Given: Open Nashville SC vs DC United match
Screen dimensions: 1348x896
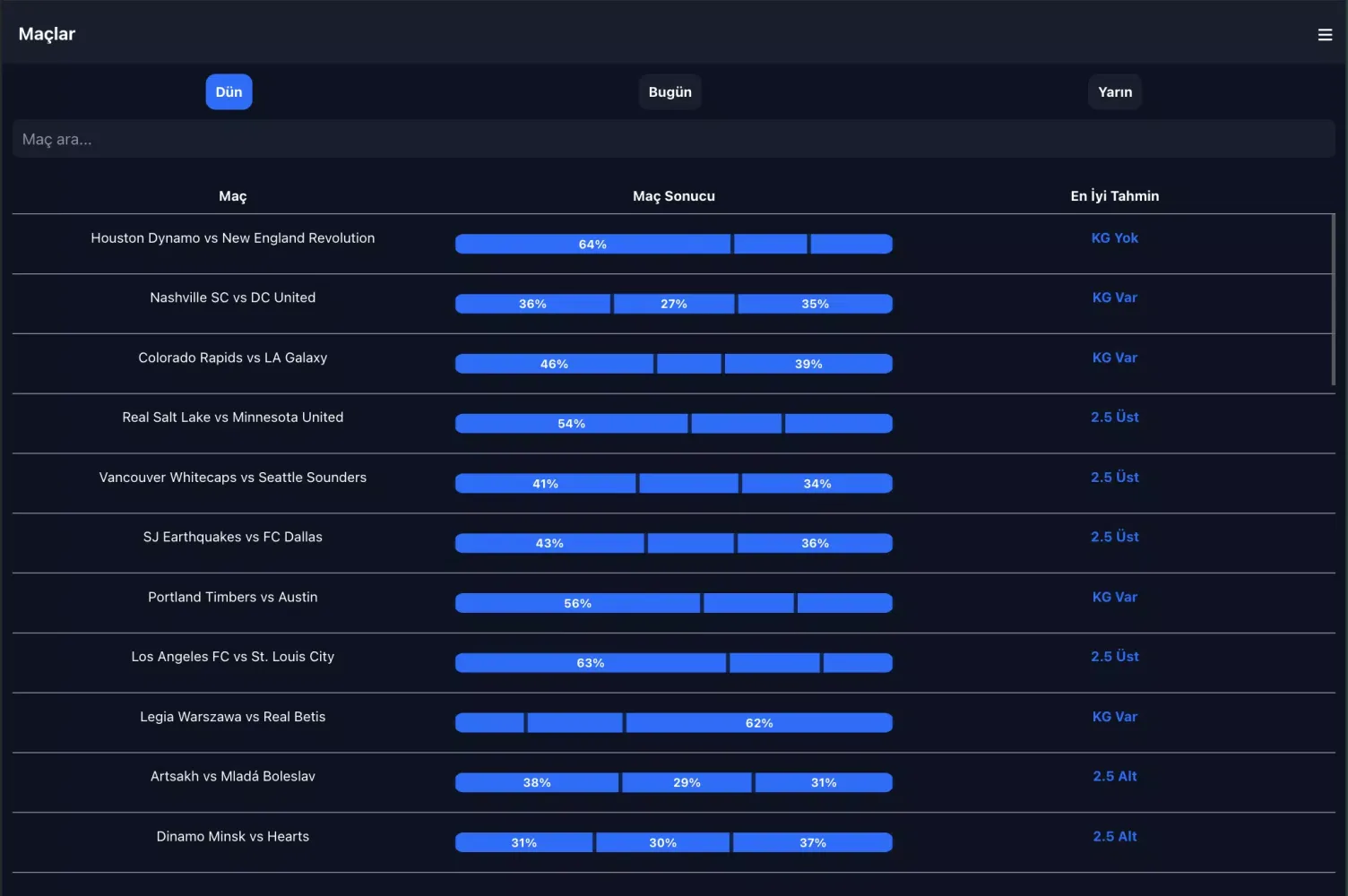Looking at the screenshot, I should [233, 297].
